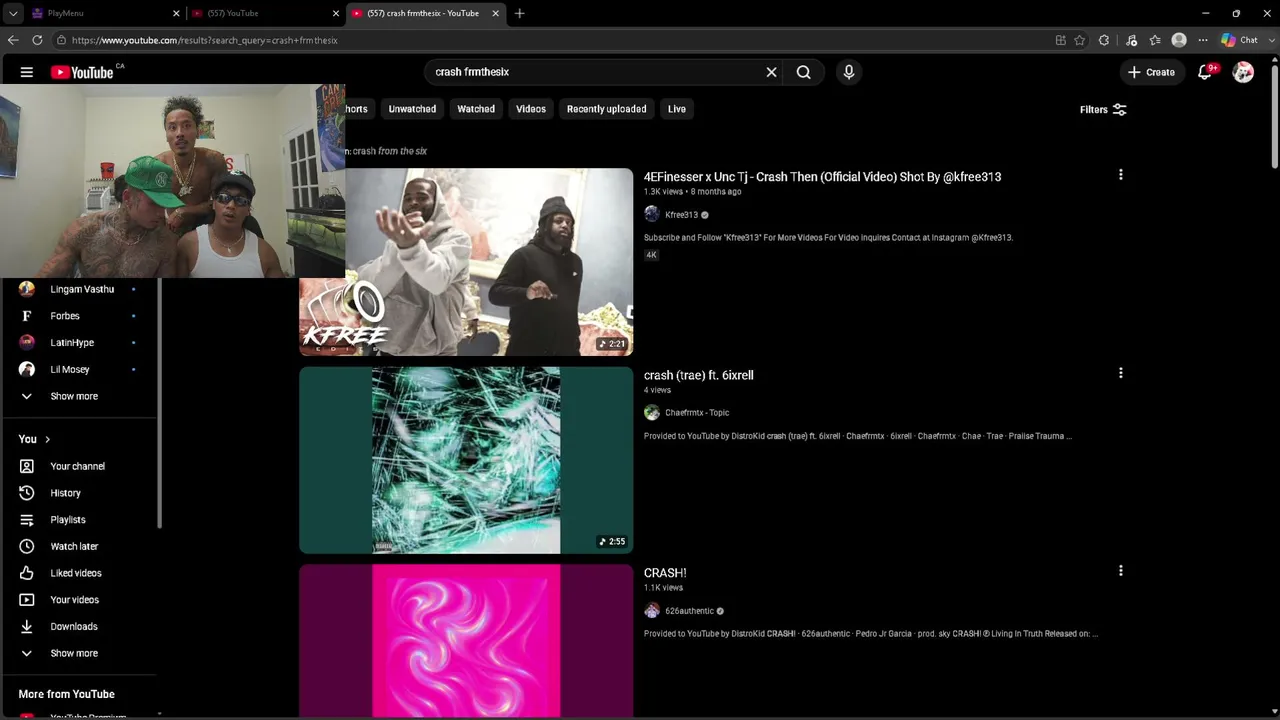Search instead for crash from the six
1280x720 pixels.
389,151
